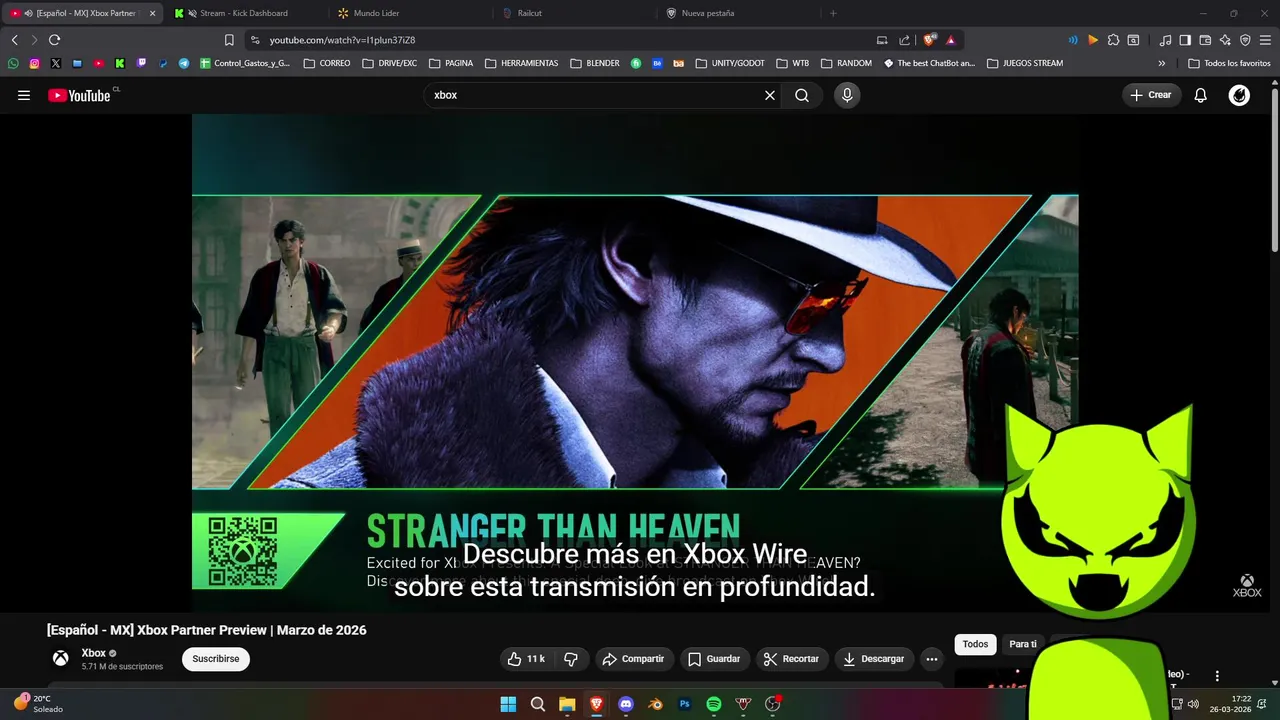Start voice search with the microphone
Viewport: 1280px width, 720px height.
[x=847, y=95]
